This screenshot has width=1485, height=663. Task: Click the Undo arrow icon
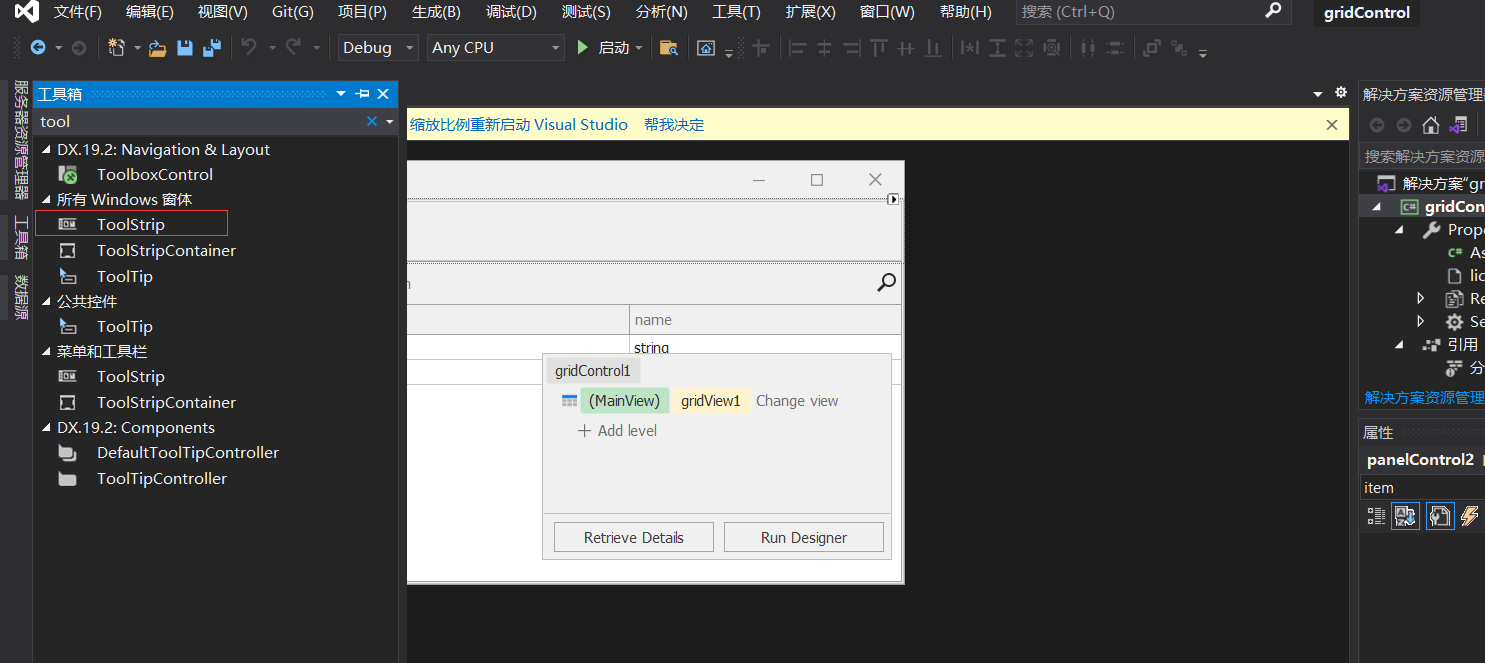coord(249,47)
